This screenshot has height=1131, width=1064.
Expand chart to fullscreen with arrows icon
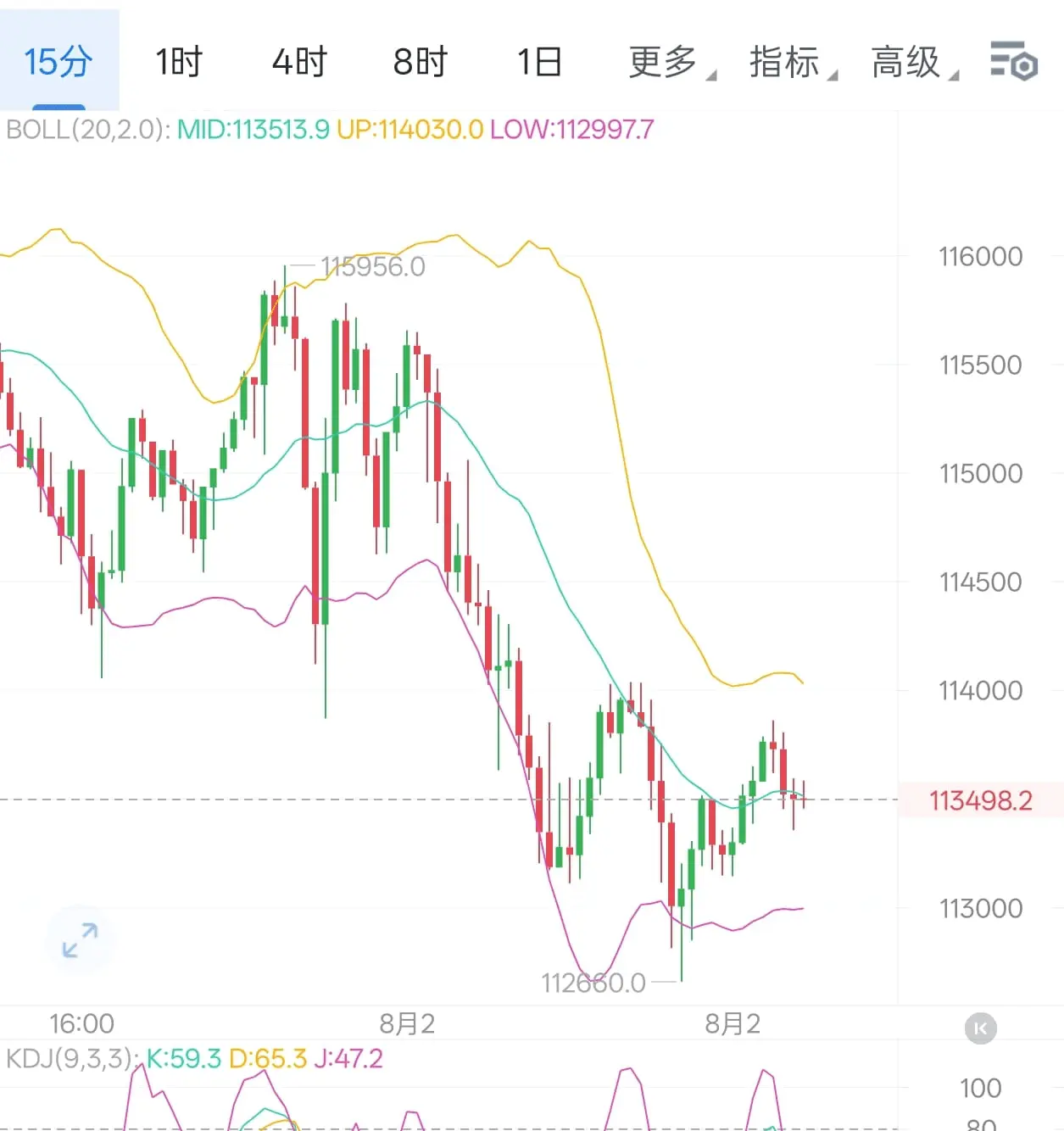pyautogui.click(x=81, y=940)
